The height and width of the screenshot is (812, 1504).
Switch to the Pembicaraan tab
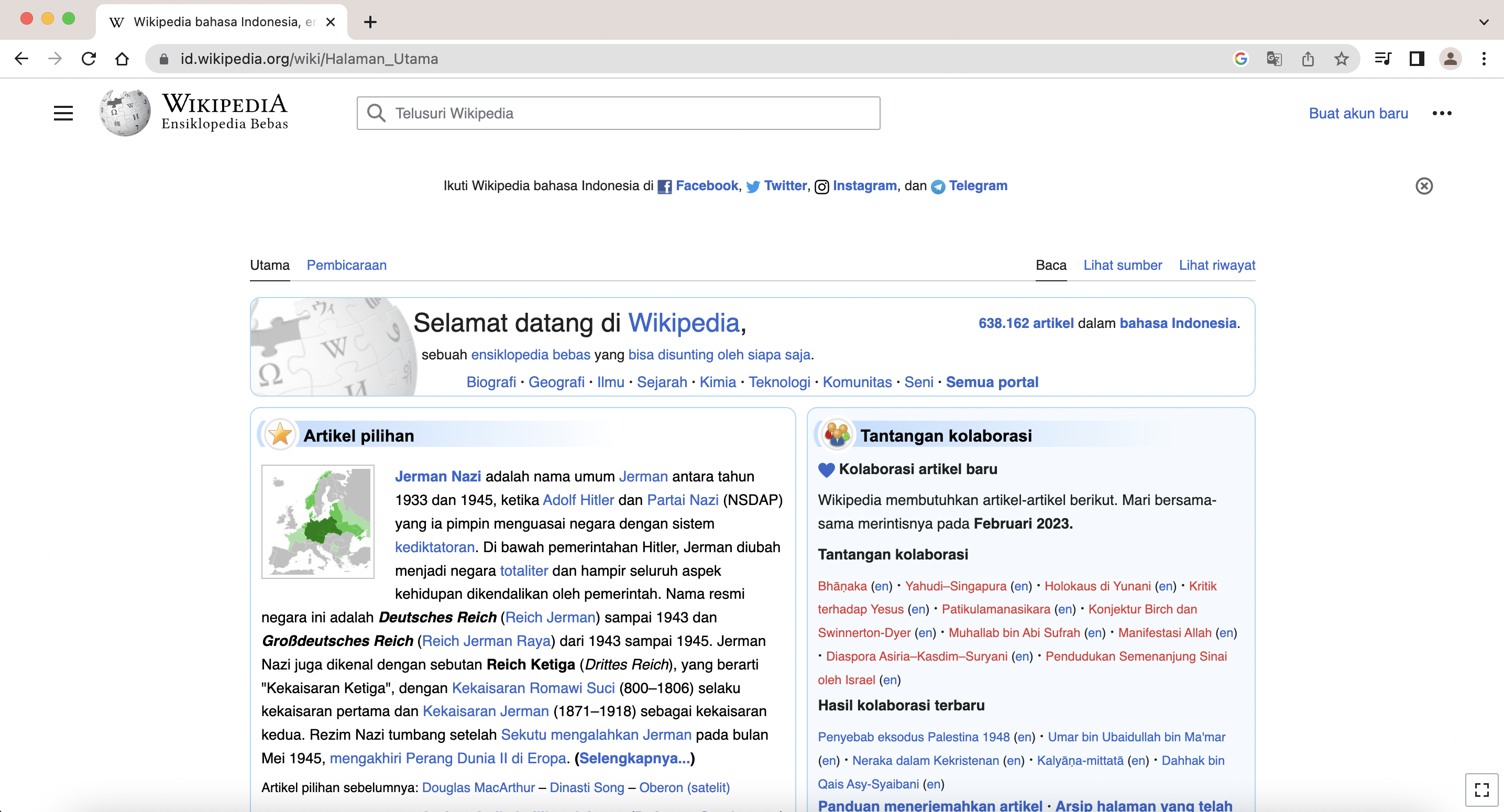[x=347, y=265]
